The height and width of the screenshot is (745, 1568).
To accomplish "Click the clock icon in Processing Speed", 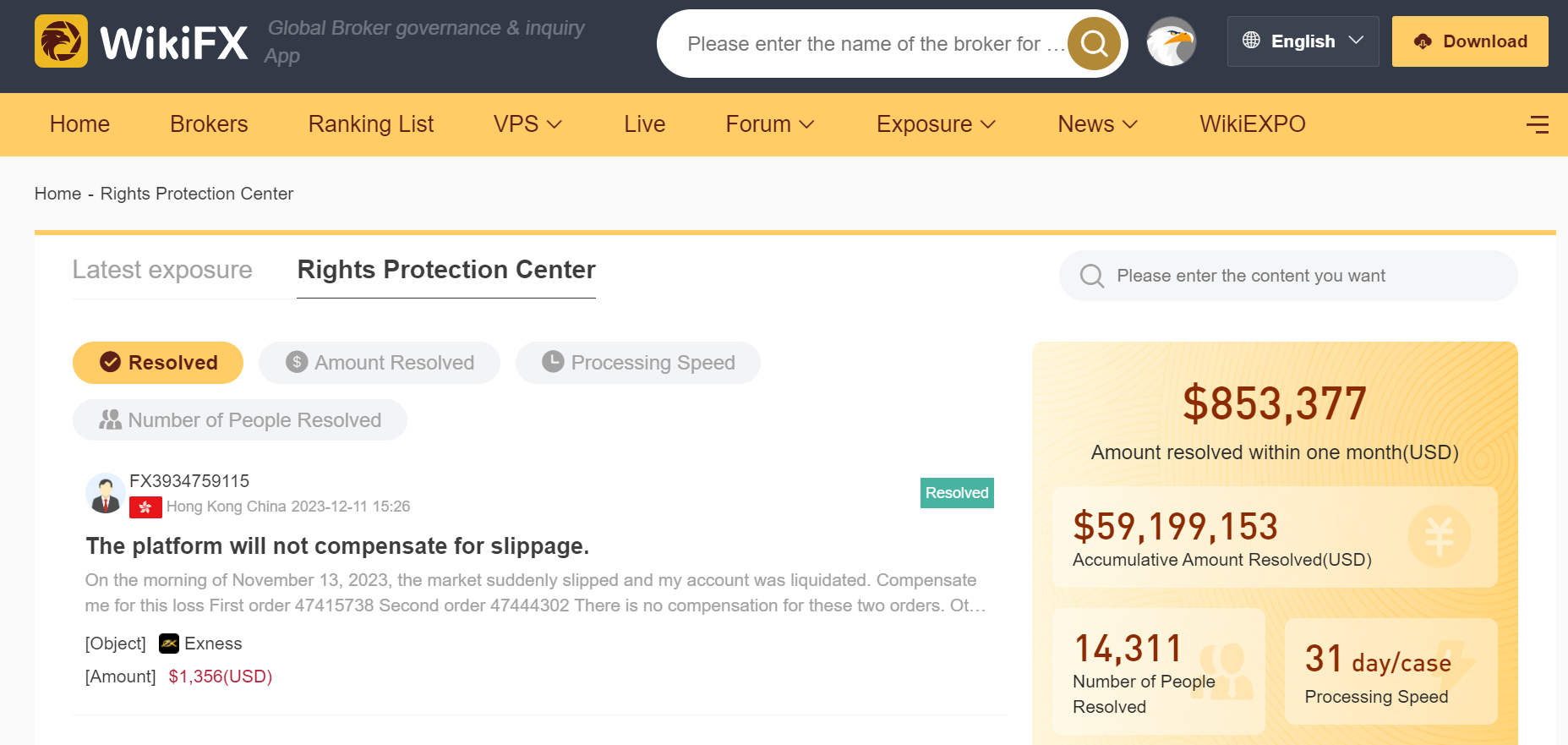I will tap(553, 361).
